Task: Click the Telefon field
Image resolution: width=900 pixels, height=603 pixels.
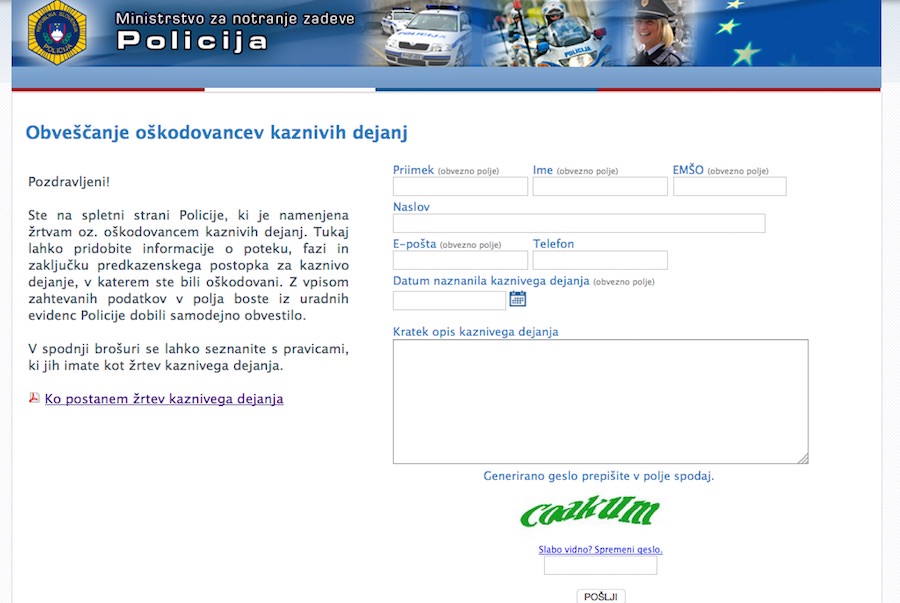Action: click(599, 259)
